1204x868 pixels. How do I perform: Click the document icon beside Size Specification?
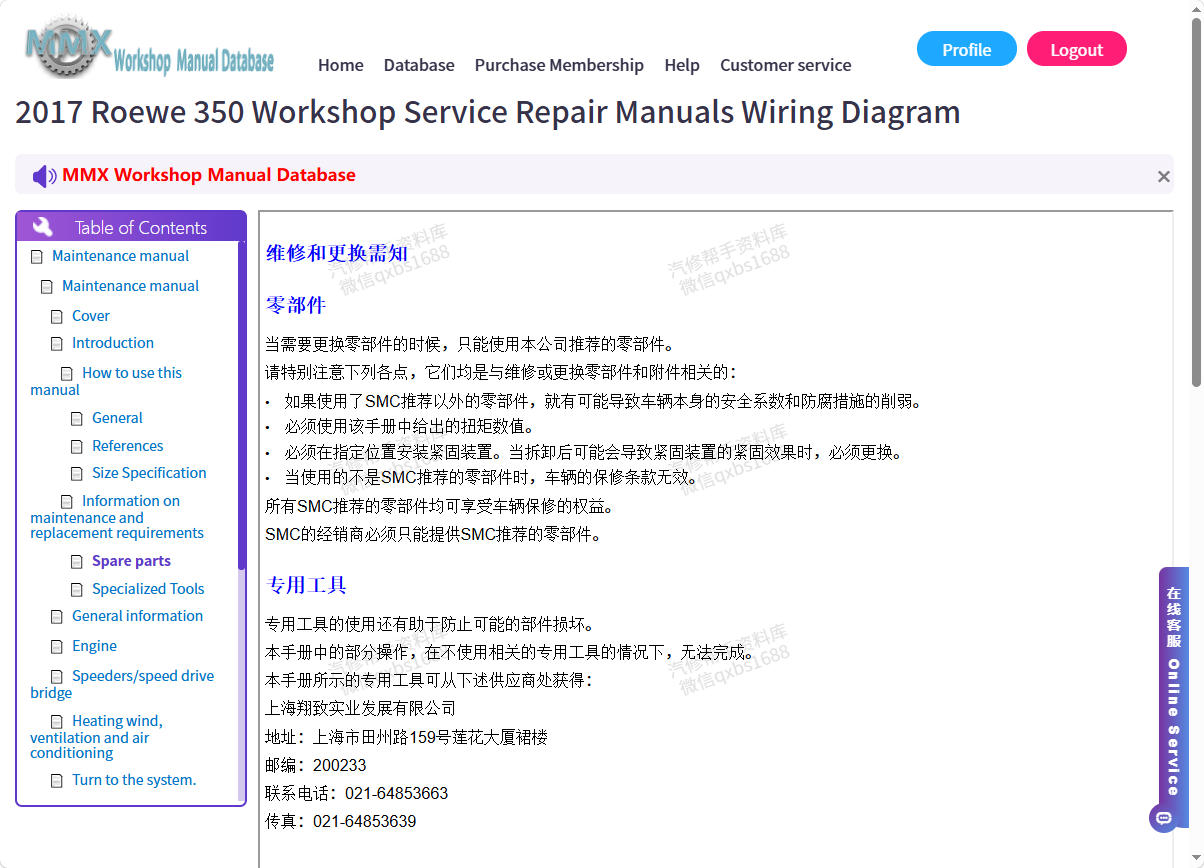77,474
